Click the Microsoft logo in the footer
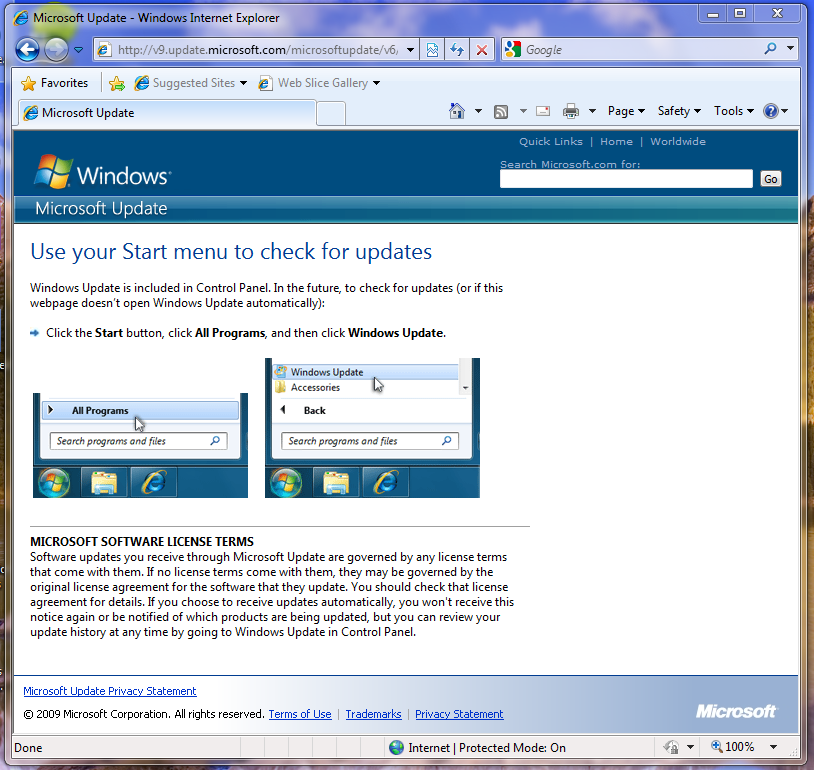The width and height of the screenshot is (814, 770). pos(736,711)
